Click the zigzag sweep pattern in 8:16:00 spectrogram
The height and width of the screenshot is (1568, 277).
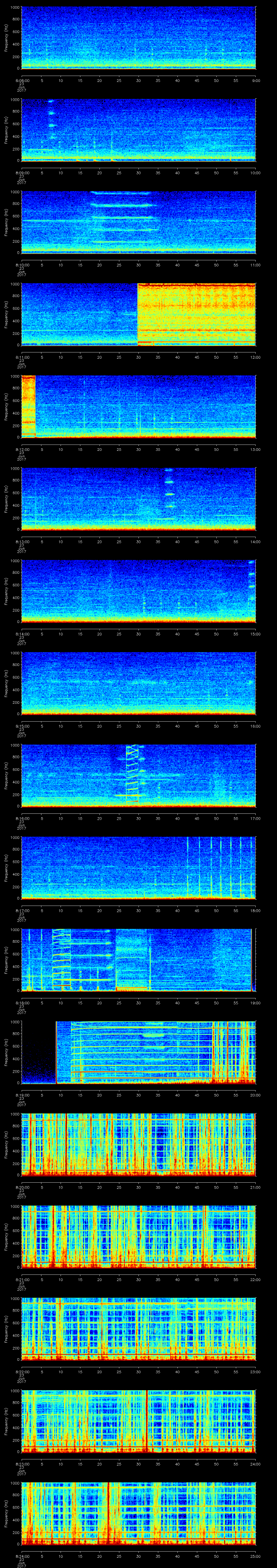click(x=132, y=773)
